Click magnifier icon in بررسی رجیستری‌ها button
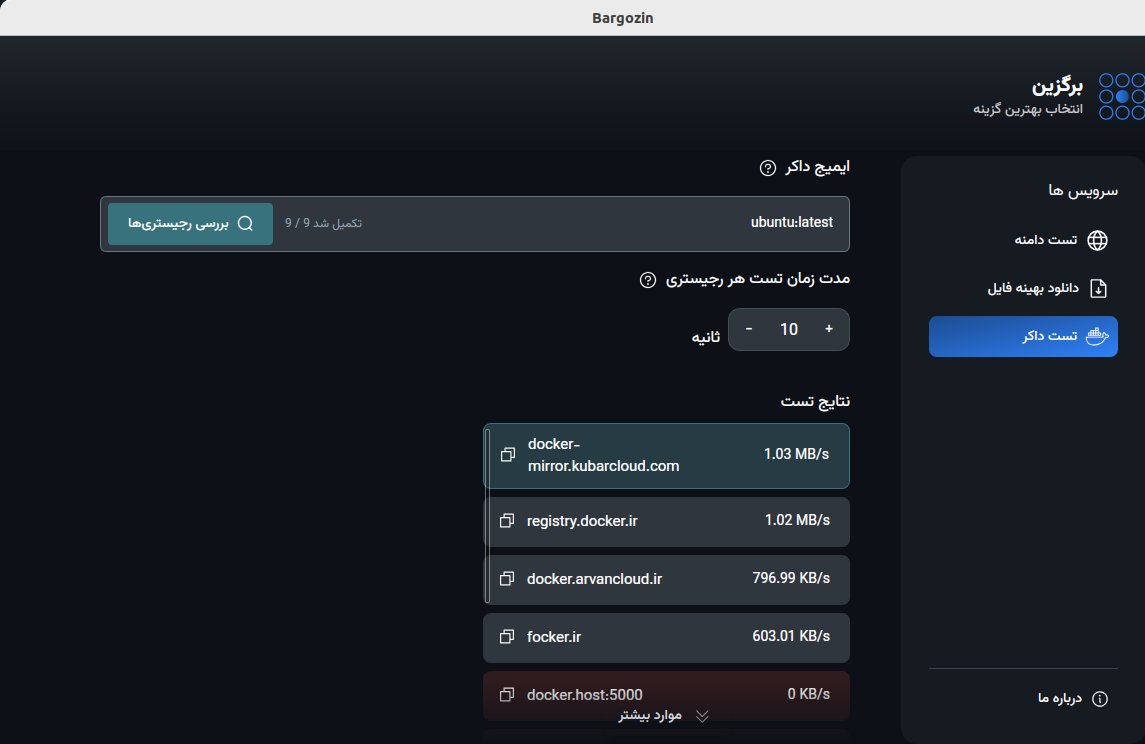 (245, 223)
